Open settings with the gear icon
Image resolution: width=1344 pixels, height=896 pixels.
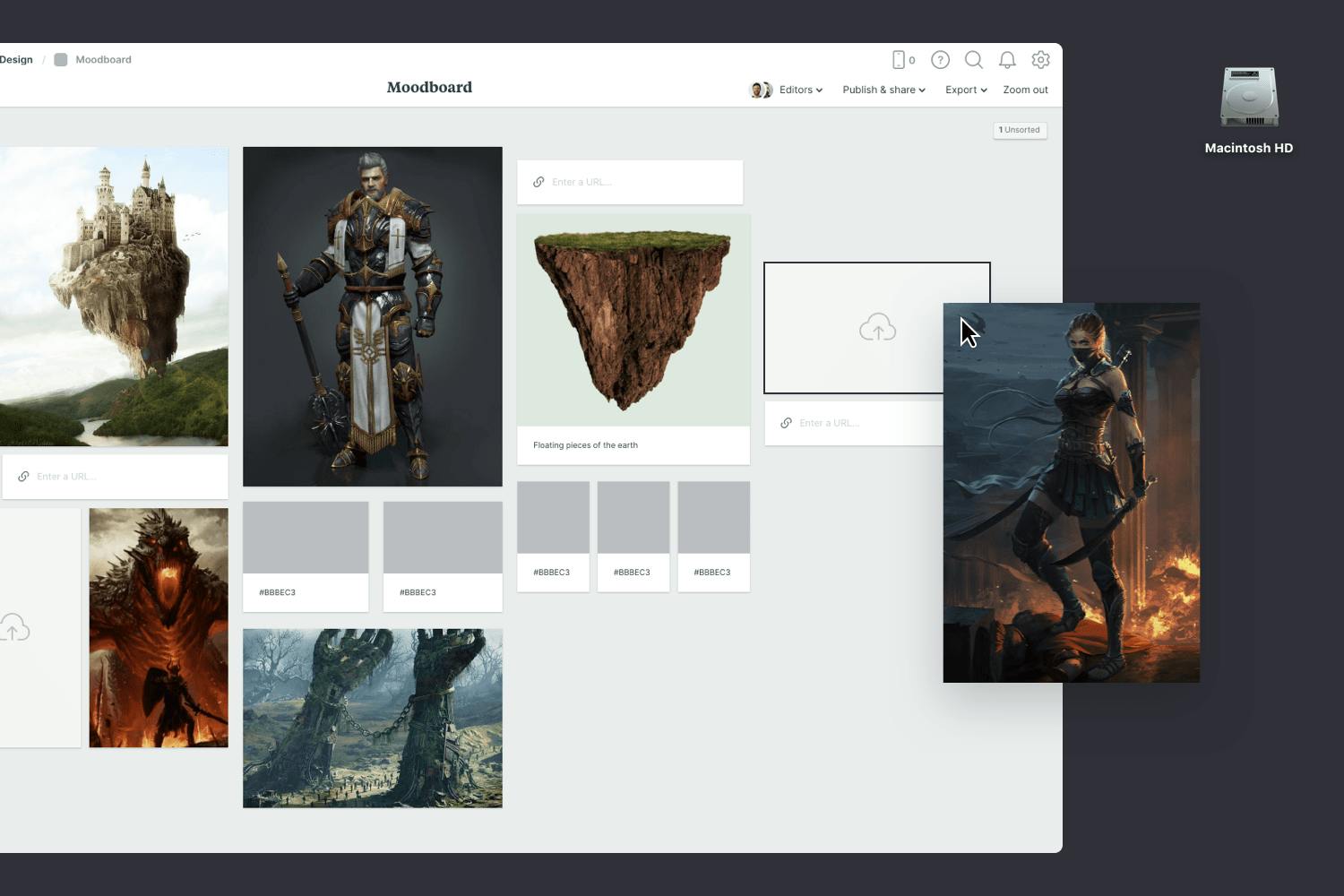pyautogui.click(x=1040, y=59)
